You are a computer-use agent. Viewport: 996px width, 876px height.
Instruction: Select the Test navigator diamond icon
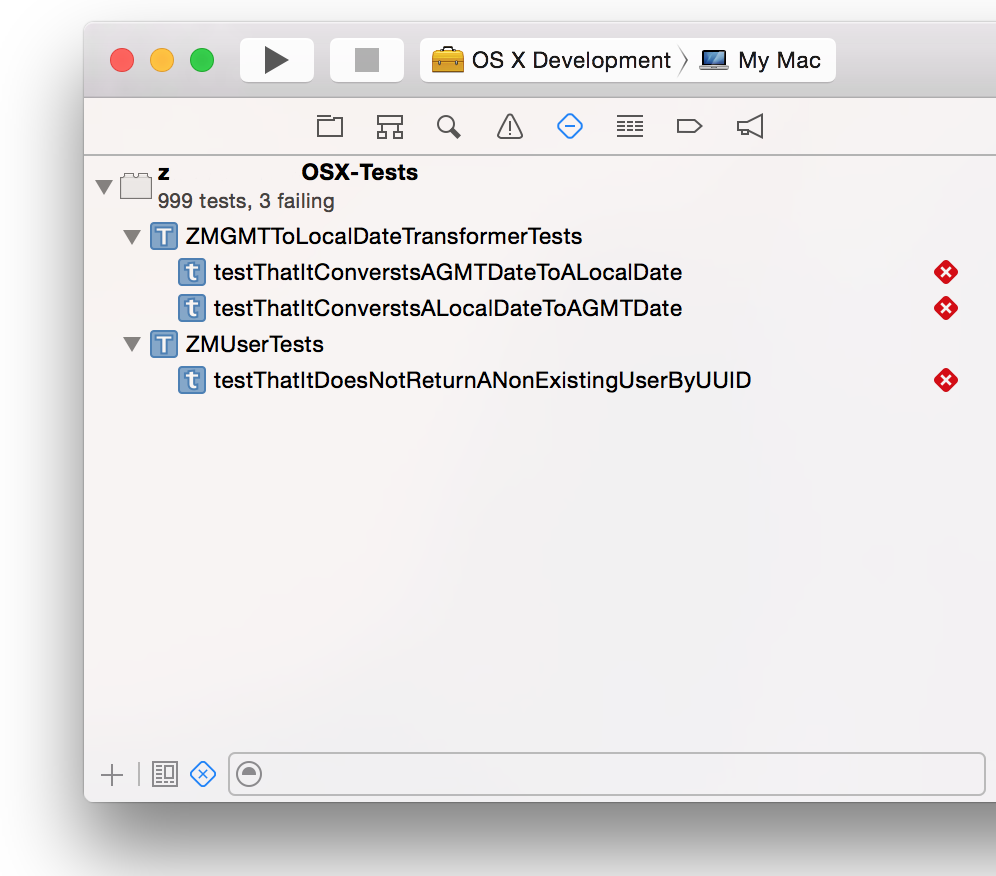[x=570, y=126]
